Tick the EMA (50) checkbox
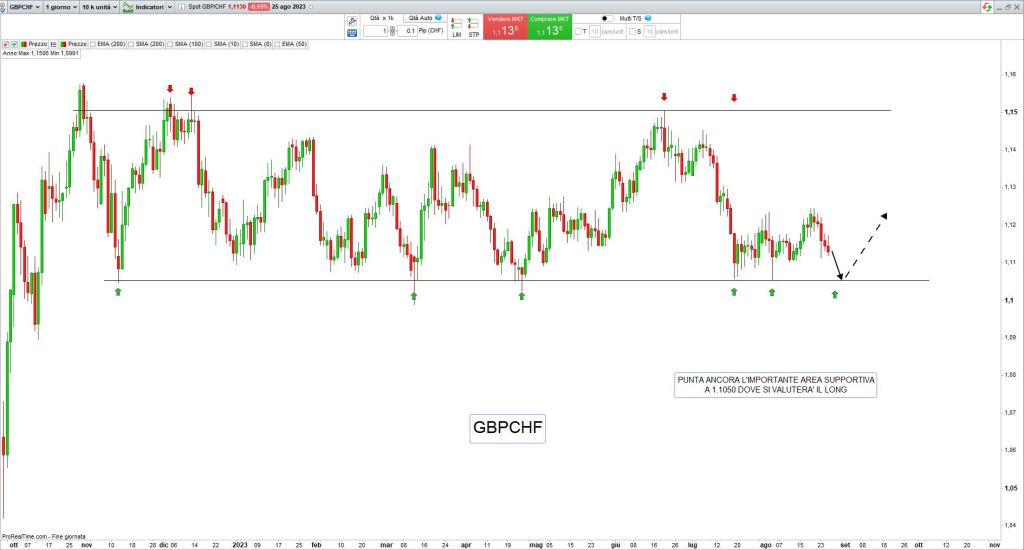Viewport: 1024px width, 550px height. tap(275, 44)
